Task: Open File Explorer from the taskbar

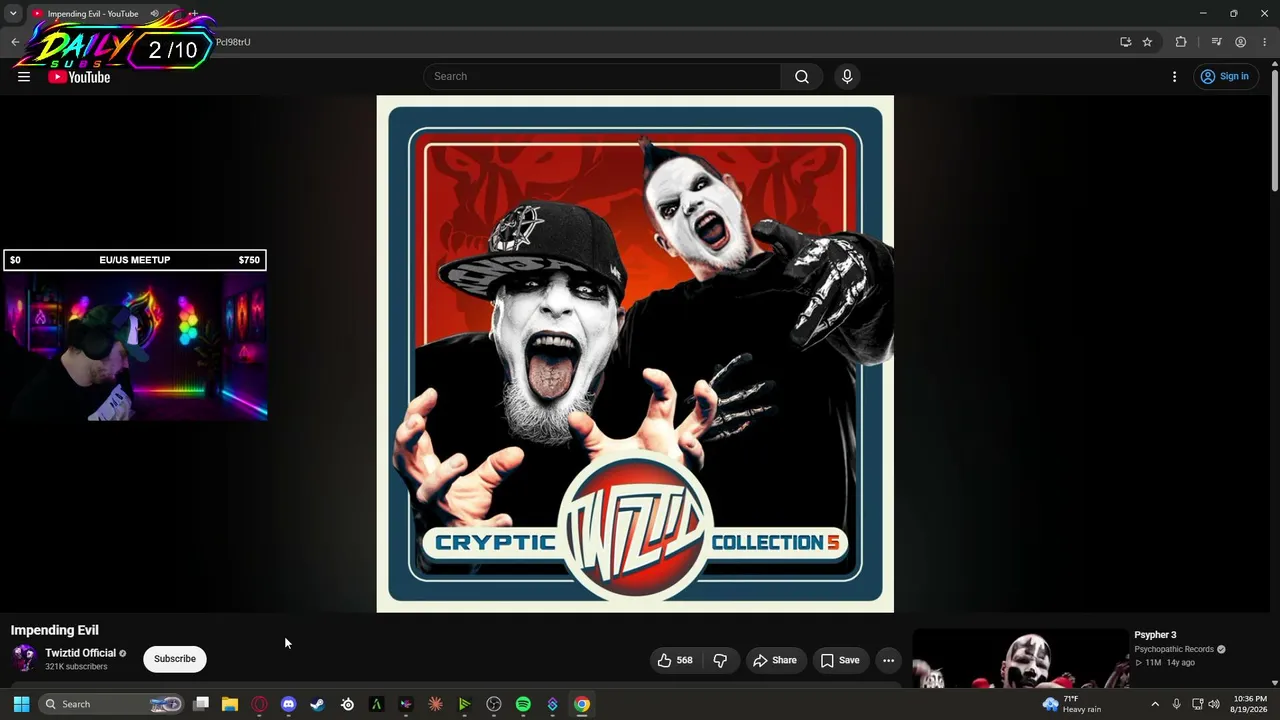Action: click(x=230, y=704)
